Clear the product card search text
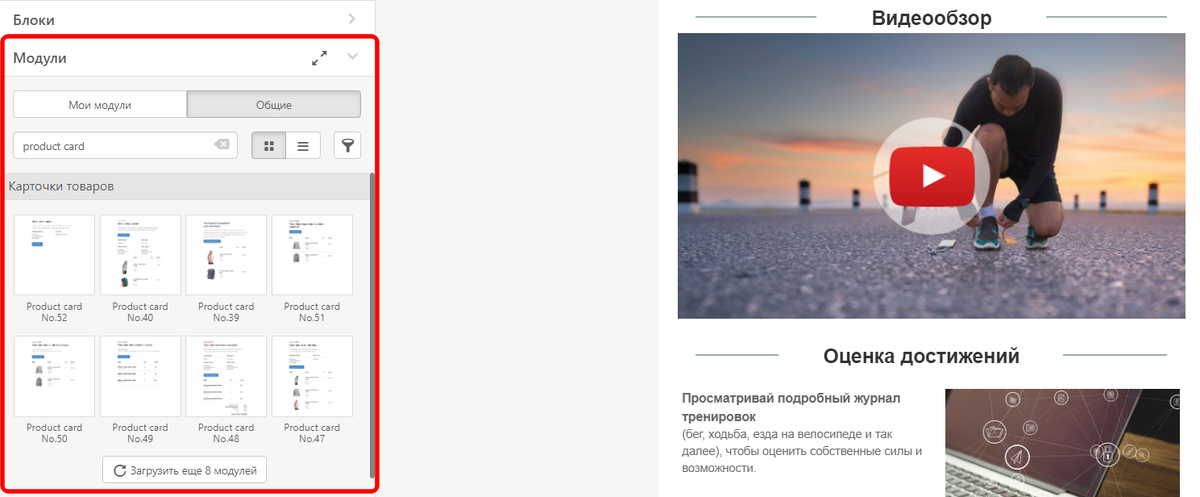 [221, 145]
